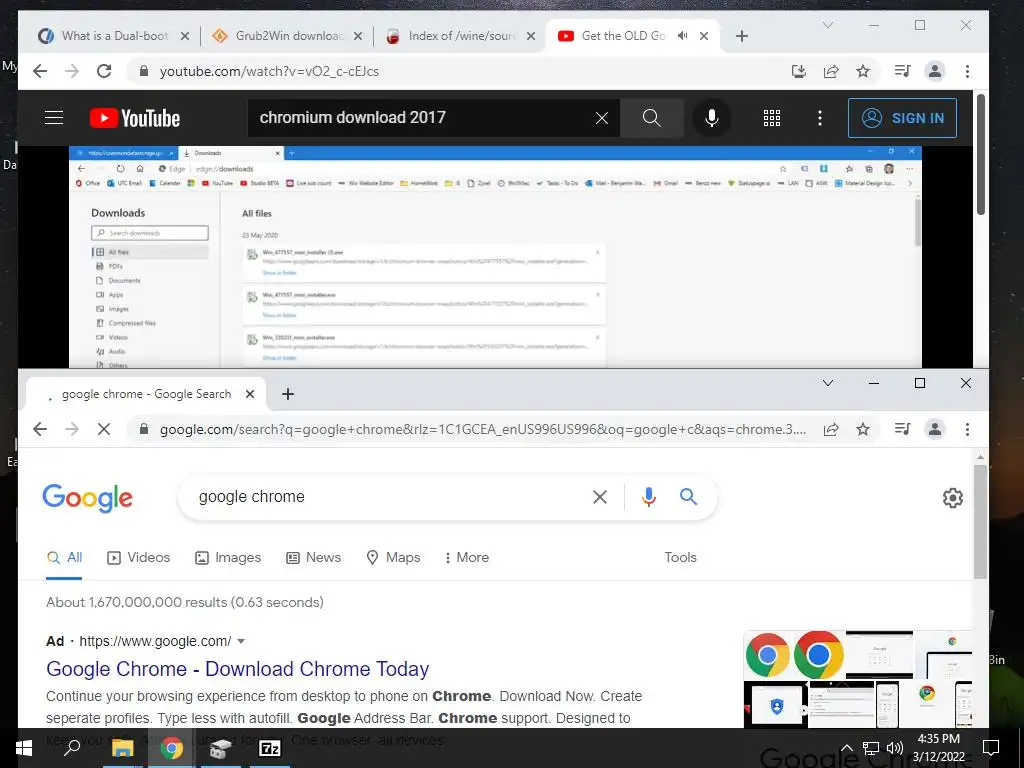Clear the google chrome search query

pyautogui.click(x=600, y=497)
